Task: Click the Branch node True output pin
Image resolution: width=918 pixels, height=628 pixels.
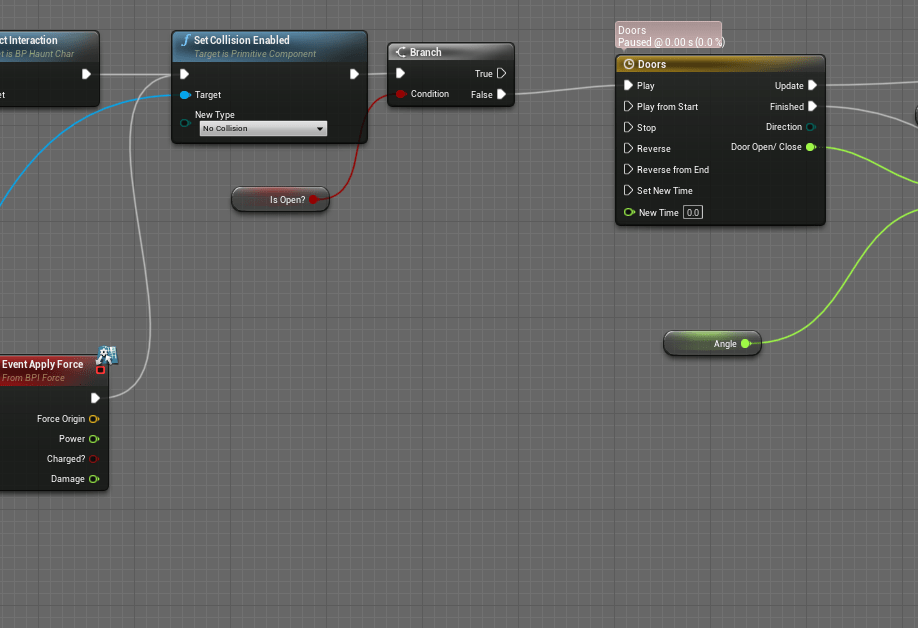Action: (x=501, y=74)
